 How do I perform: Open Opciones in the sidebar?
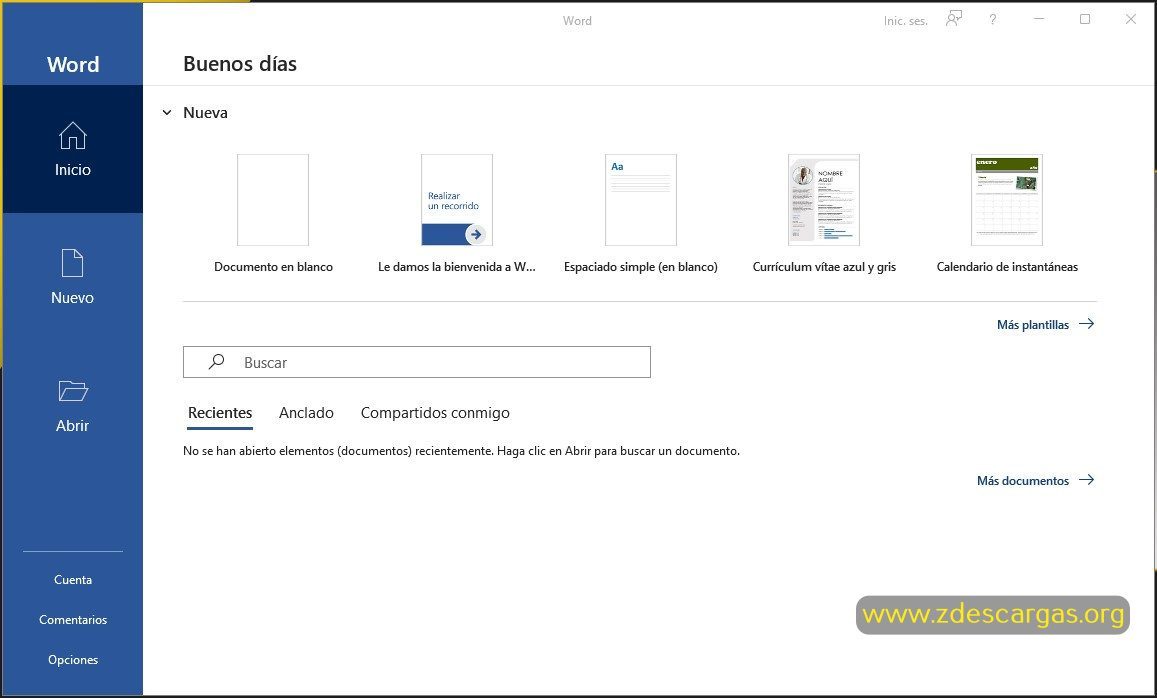pos(73,660)
